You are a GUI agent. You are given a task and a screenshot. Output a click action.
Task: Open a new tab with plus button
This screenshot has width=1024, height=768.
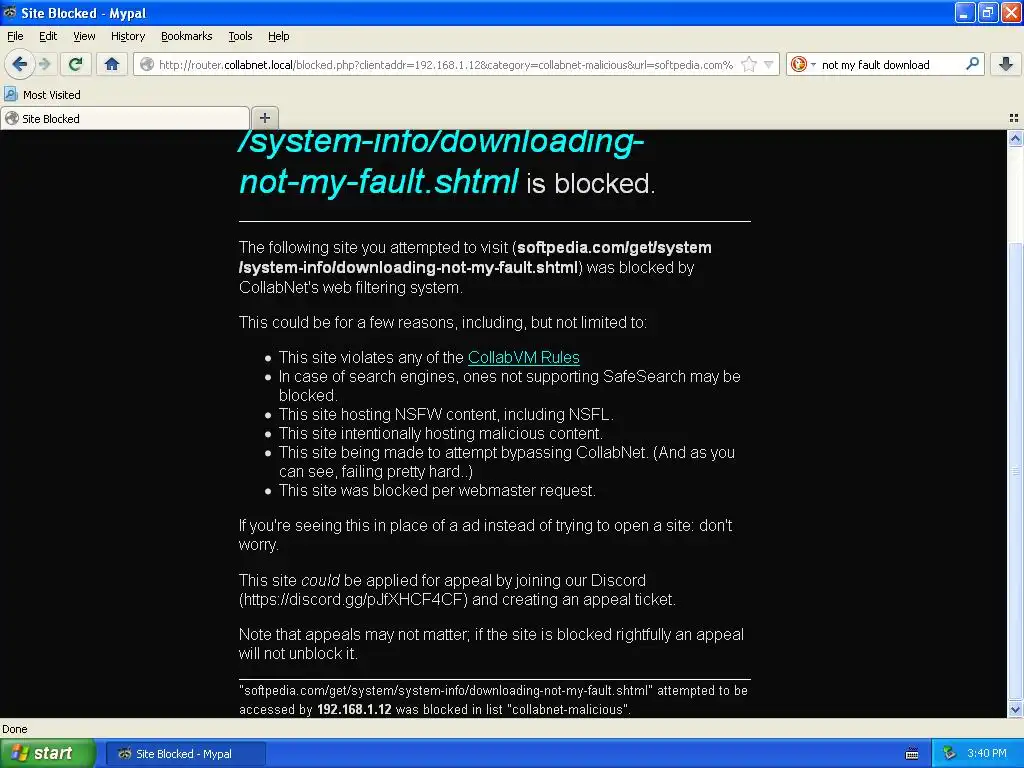[264, 118]
